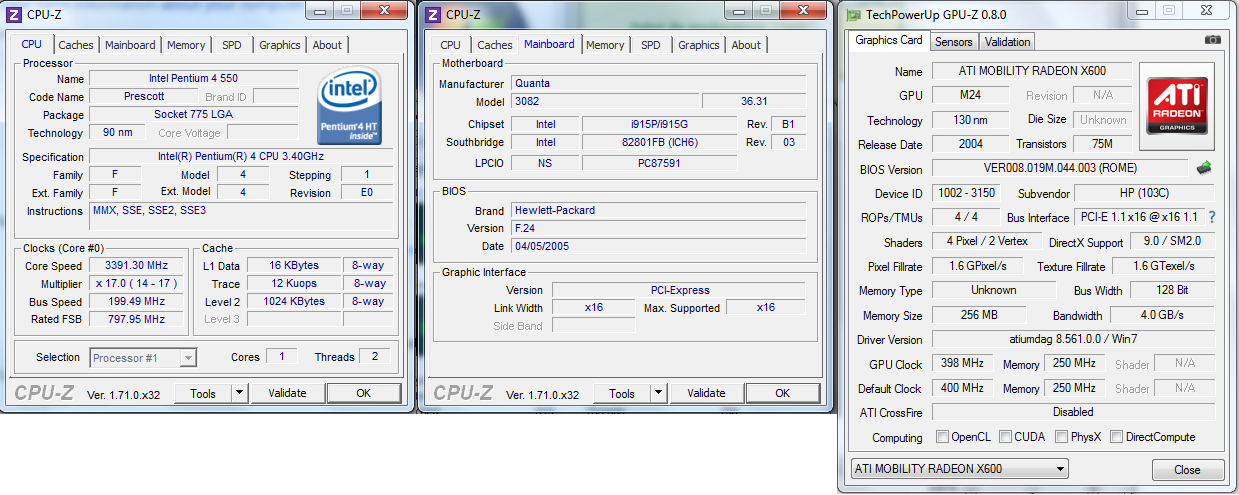1239x495 pixels.
Task: Click the Bus Interface question mark help
Action: 1212,217
